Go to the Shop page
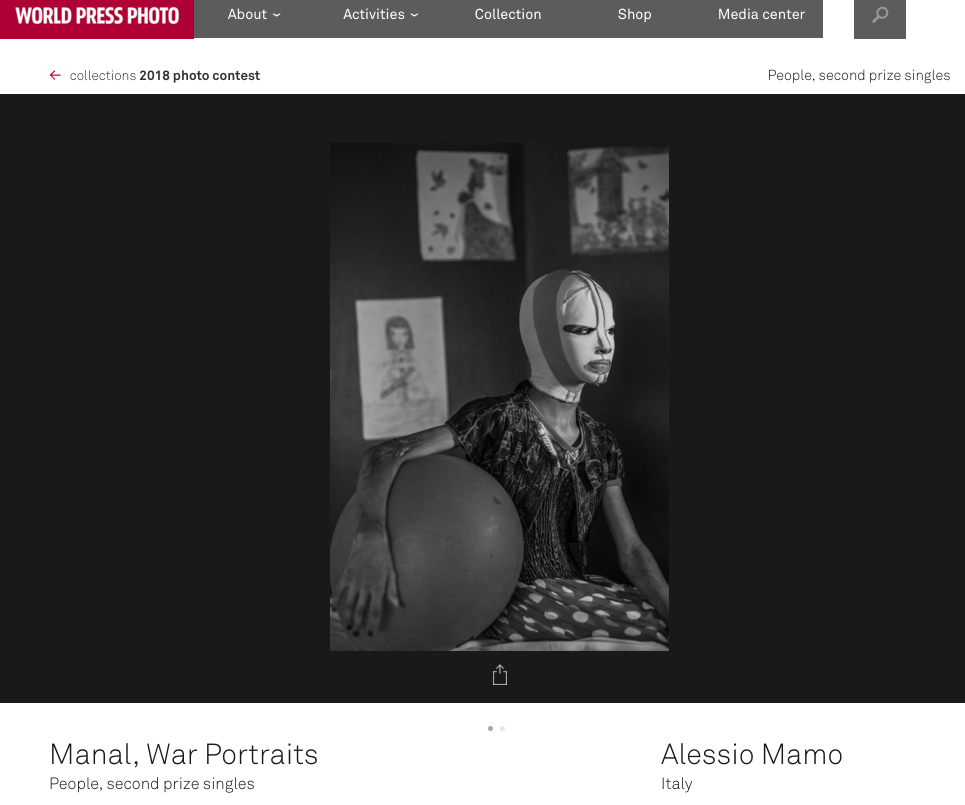This screenshot has height=805, width=965. (x=635, y=14)
